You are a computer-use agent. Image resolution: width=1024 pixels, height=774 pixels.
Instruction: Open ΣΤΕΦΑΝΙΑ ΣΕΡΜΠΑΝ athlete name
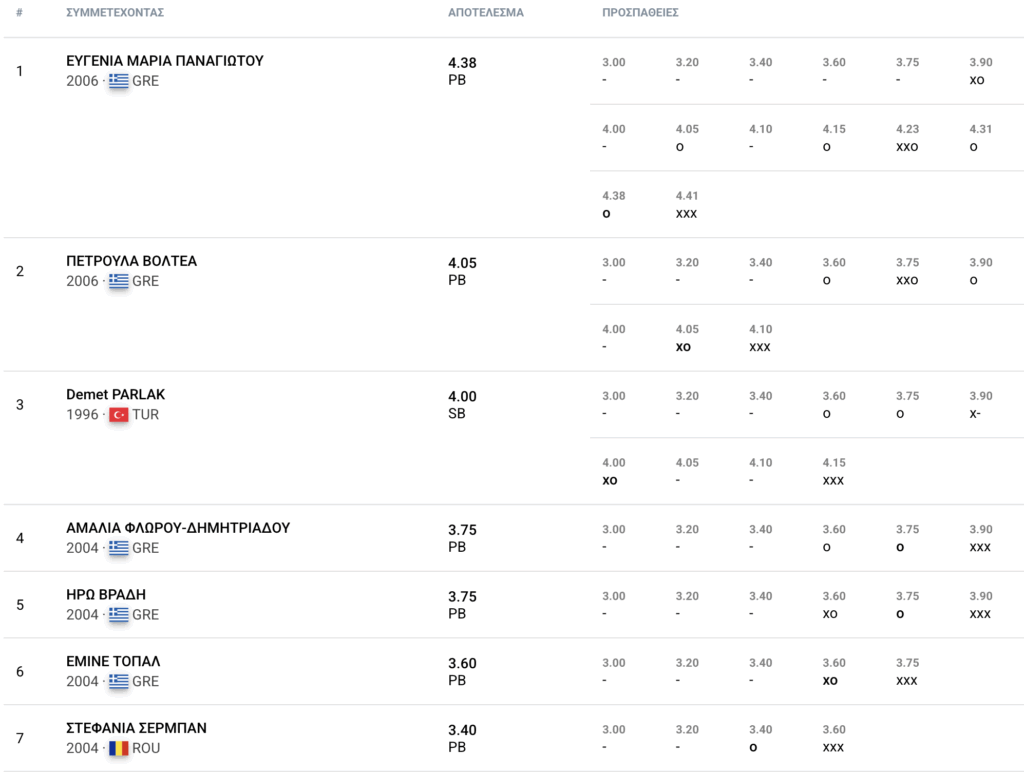136,728
